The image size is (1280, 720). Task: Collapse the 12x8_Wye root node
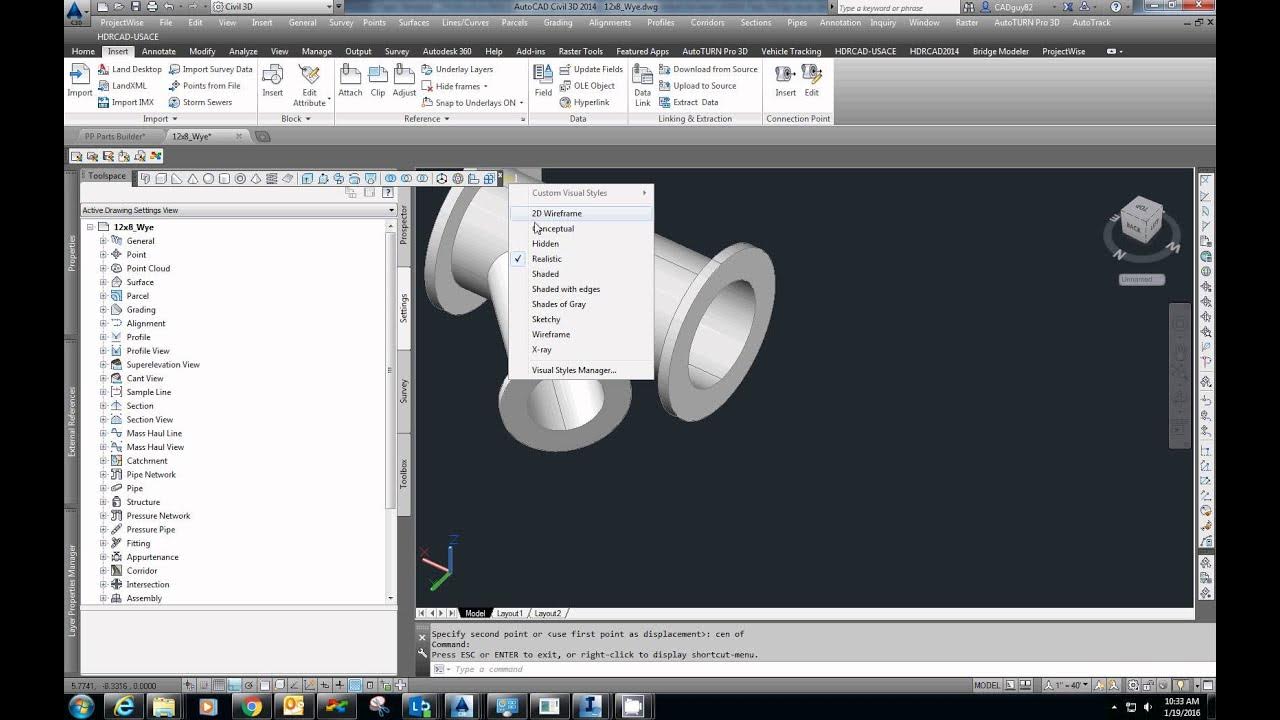pos(90,227)
